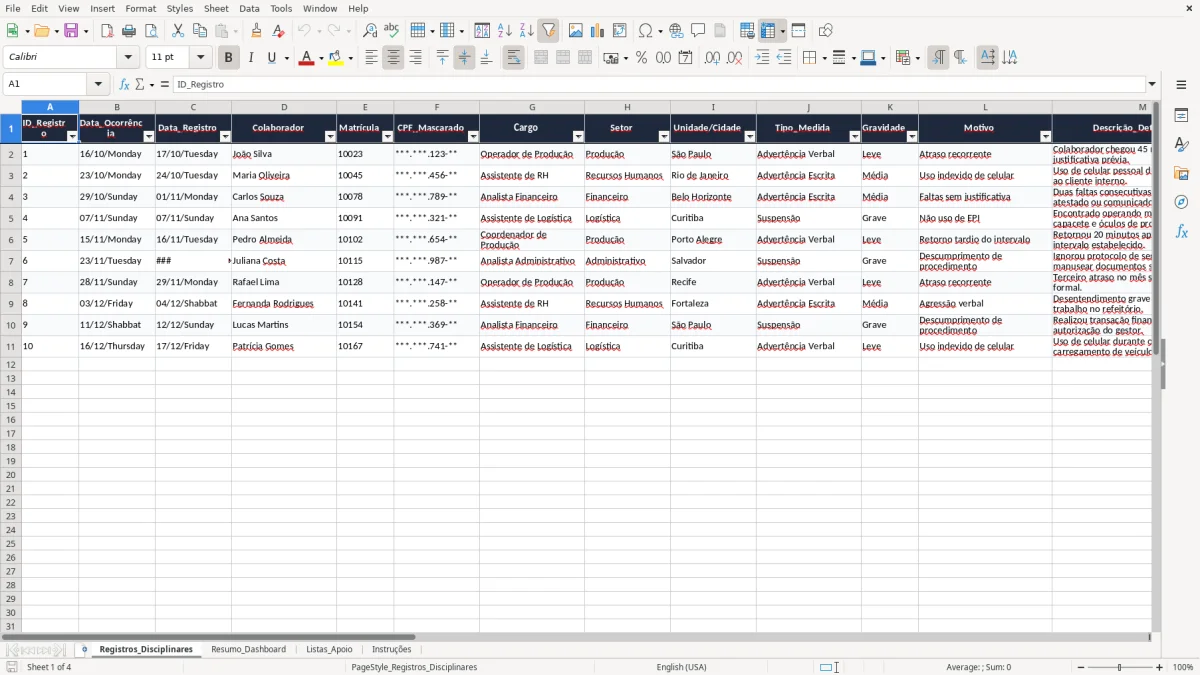Open the Font Size dropdown

coord(201,58)
